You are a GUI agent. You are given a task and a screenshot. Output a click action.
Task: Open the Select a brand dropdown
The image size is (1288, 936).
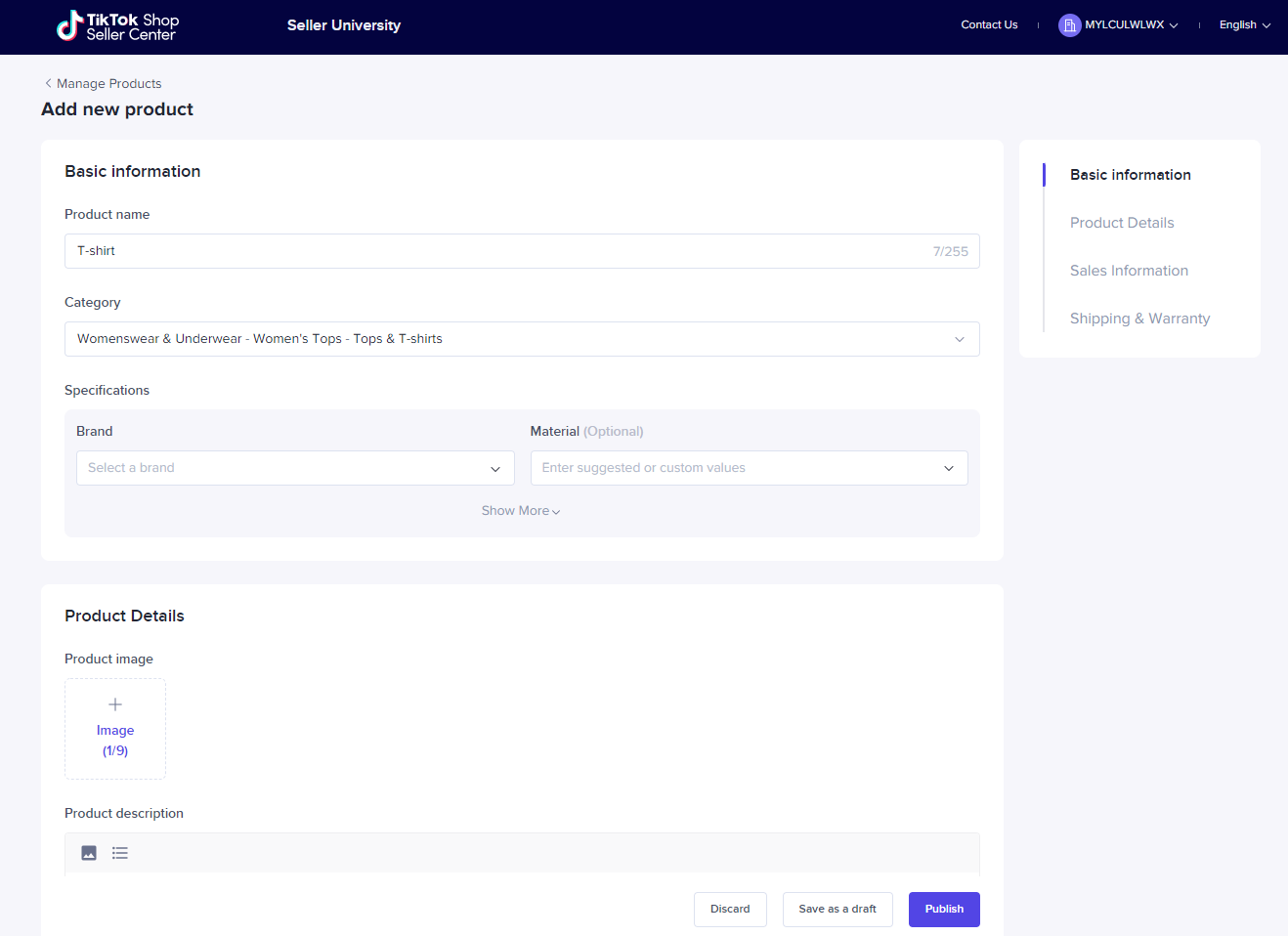pyautogui.click(x=295, y=468)
